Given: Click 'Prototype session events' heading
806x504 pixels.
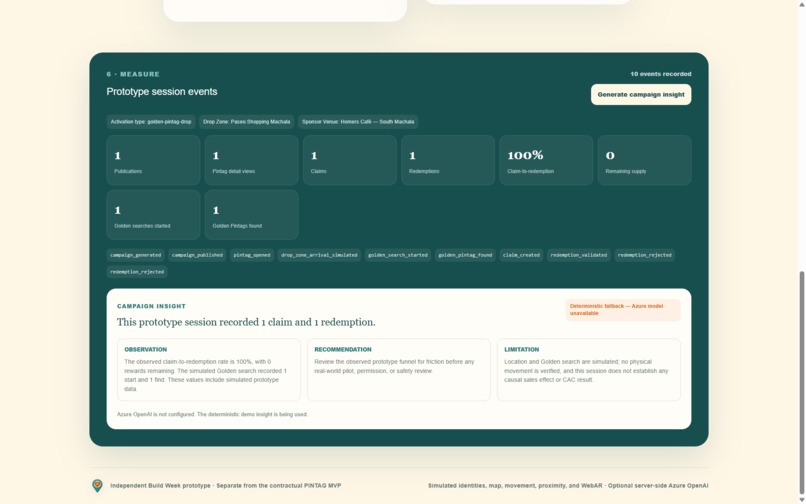Looking at the screenshot, I should click(x=162, y=92).
